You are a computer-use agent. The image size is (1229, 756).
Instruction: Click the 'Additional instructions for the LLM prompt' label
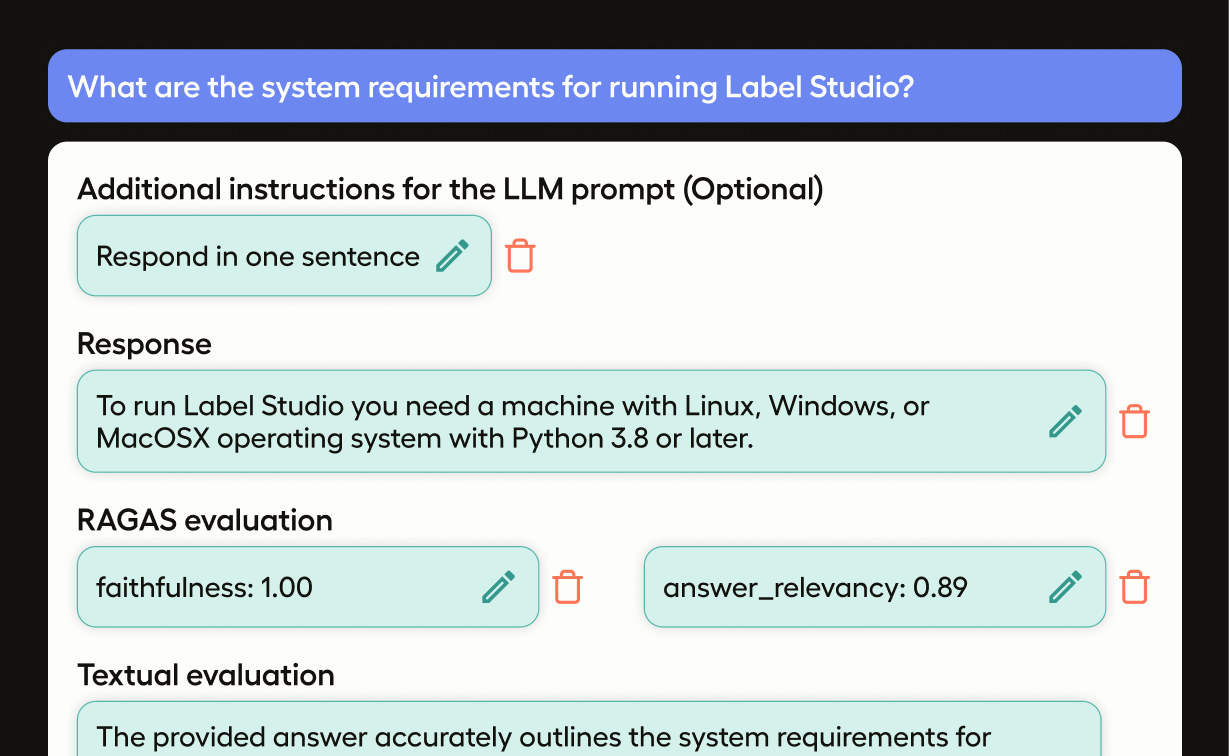(x=449, y=189)
